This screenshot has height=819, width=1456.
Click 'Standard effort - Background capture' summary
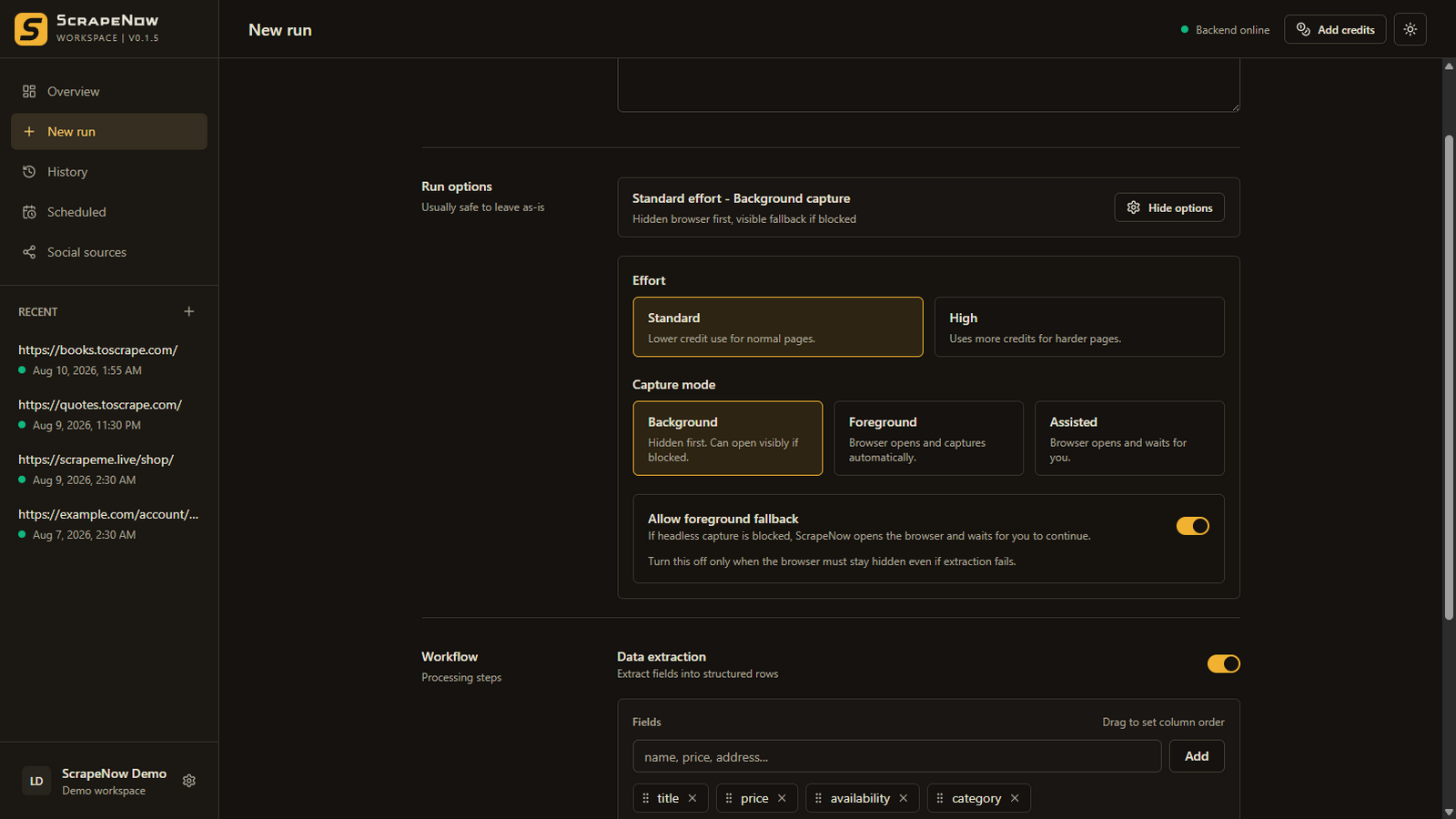(741, 198)
